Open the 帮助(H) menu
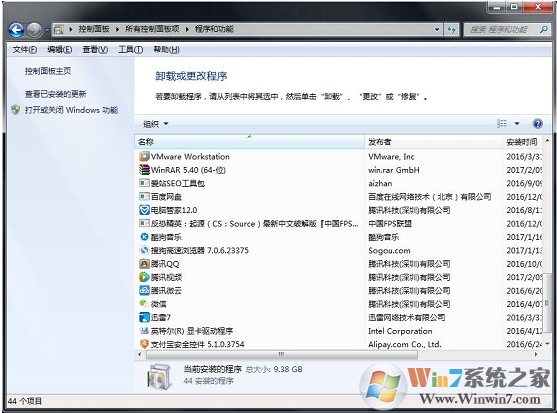The height and width of the screenshot is (413, 557). (x=166, y=50)
